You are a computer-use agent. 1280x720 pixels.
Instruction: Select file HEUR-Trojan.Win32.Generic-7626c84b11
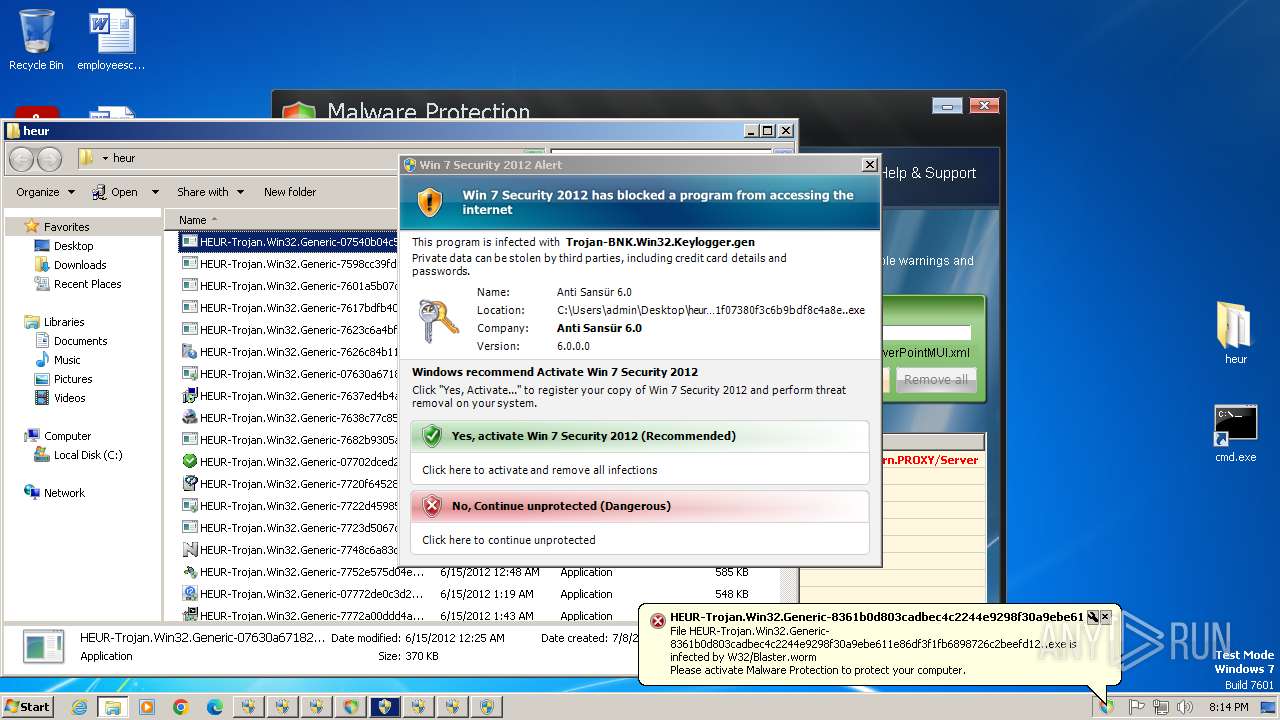(289, 352)
